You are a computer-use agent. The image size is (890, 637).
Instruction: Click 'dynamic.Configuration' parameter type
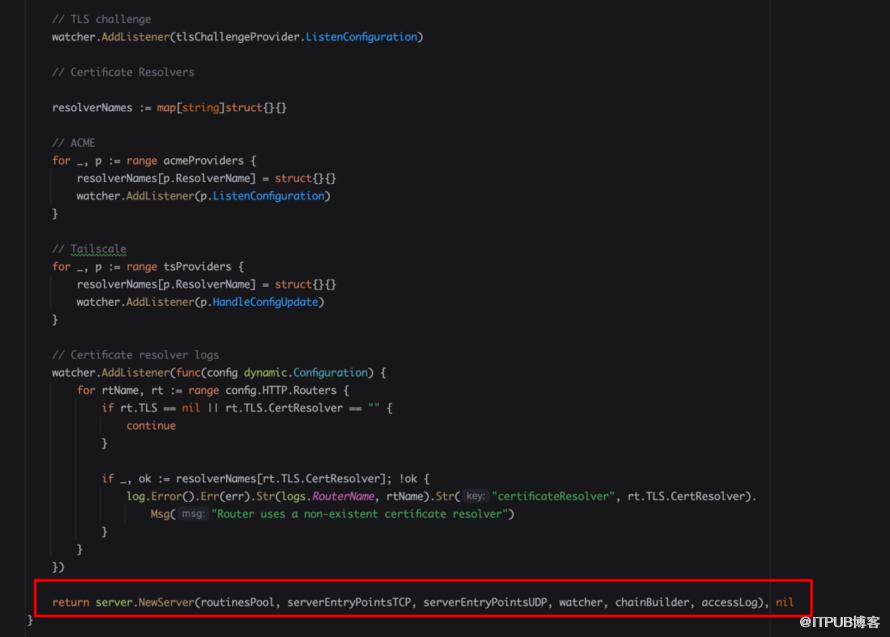coord(306,373)
